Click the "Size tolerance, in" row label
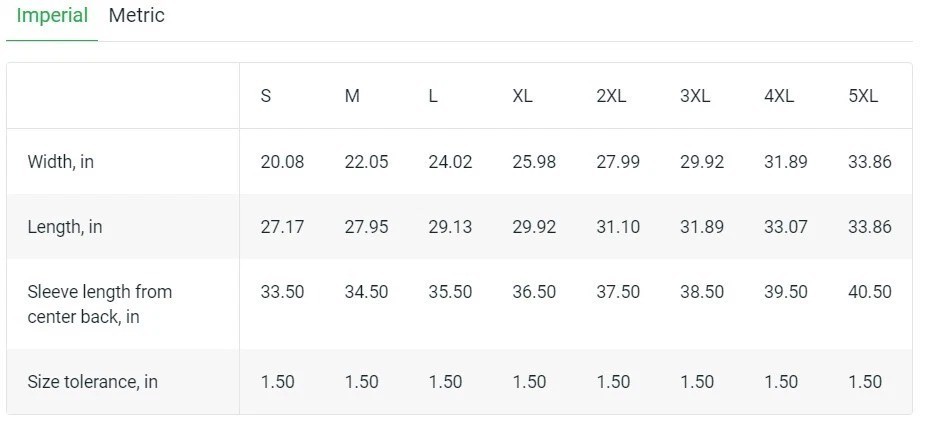This screenshot has width=932, height=433. [93, 382]
